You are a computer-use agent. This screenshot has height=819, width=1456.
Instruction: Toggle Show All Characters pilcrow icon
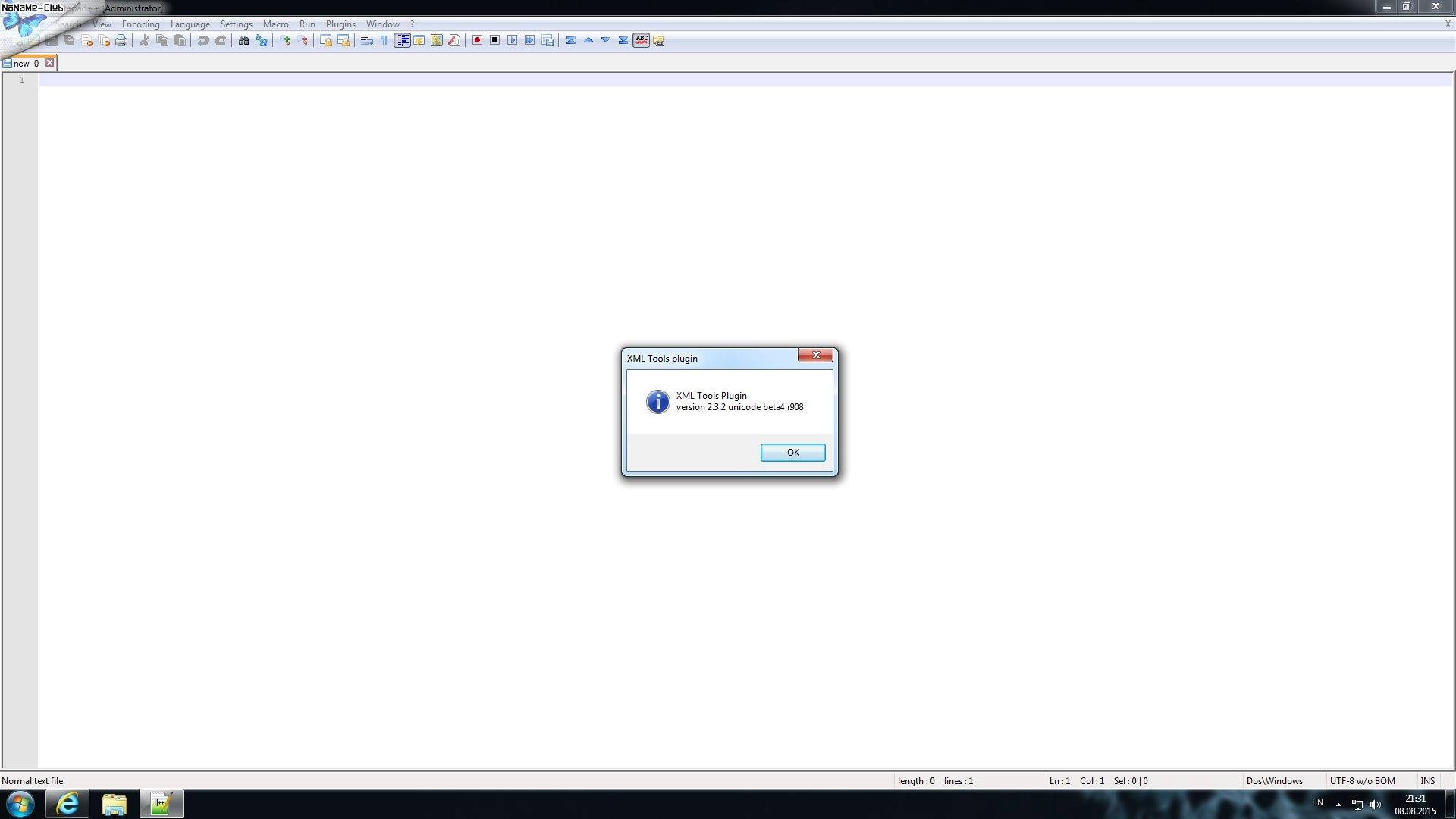pos(384,40)
